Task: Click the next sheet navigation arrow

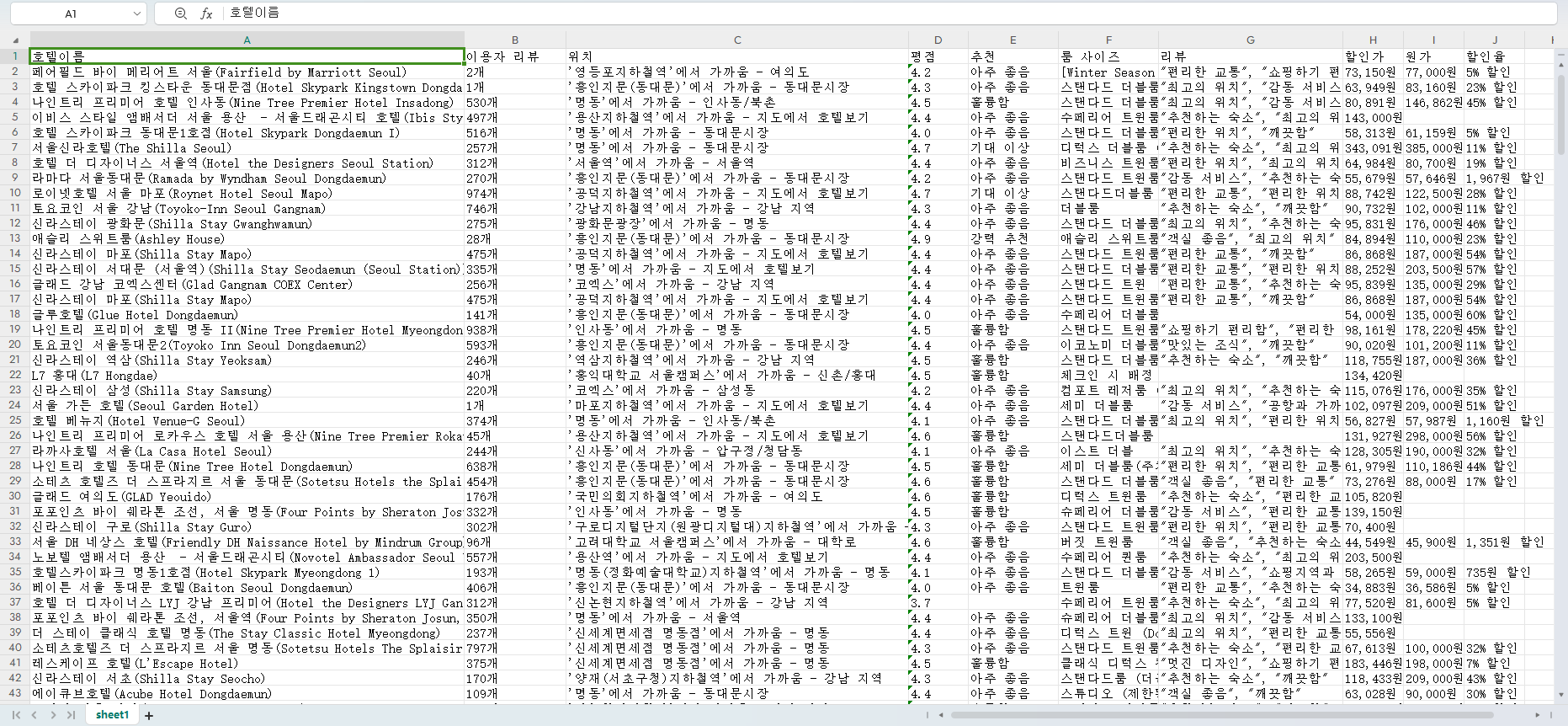Action: point(53,715)
